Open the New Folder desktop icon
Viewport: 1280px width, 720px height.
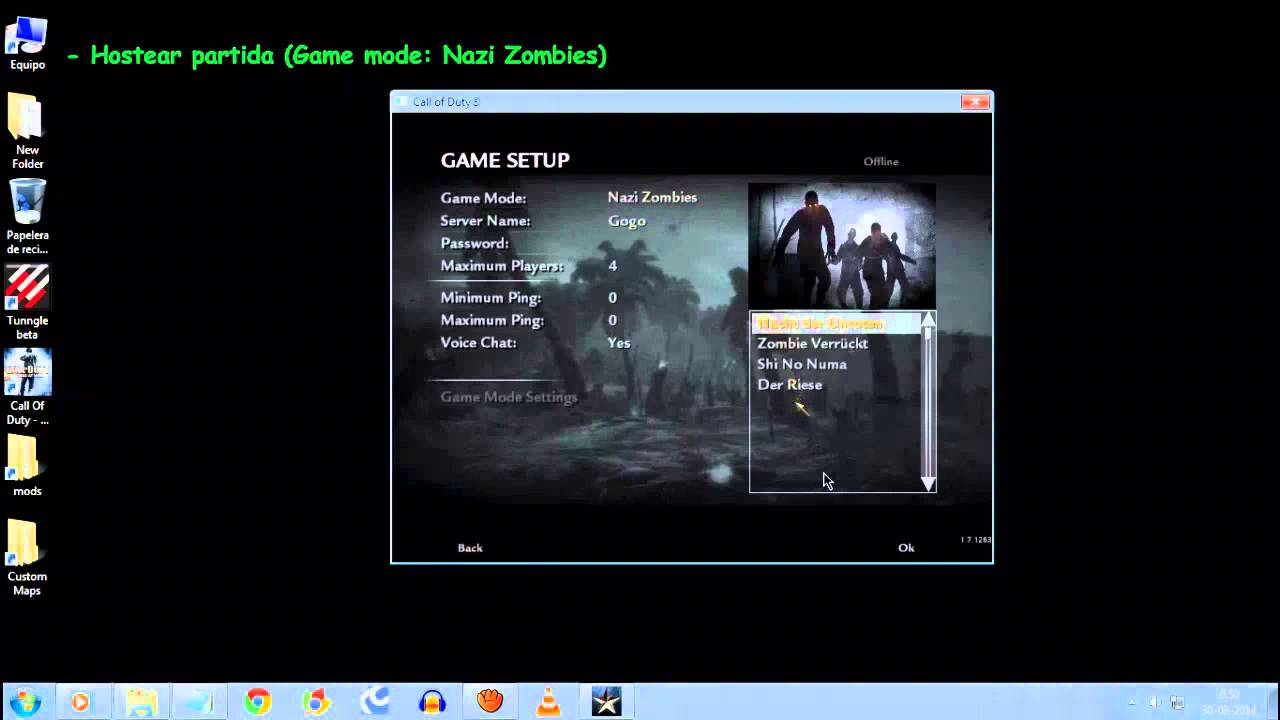coord(27,131)
